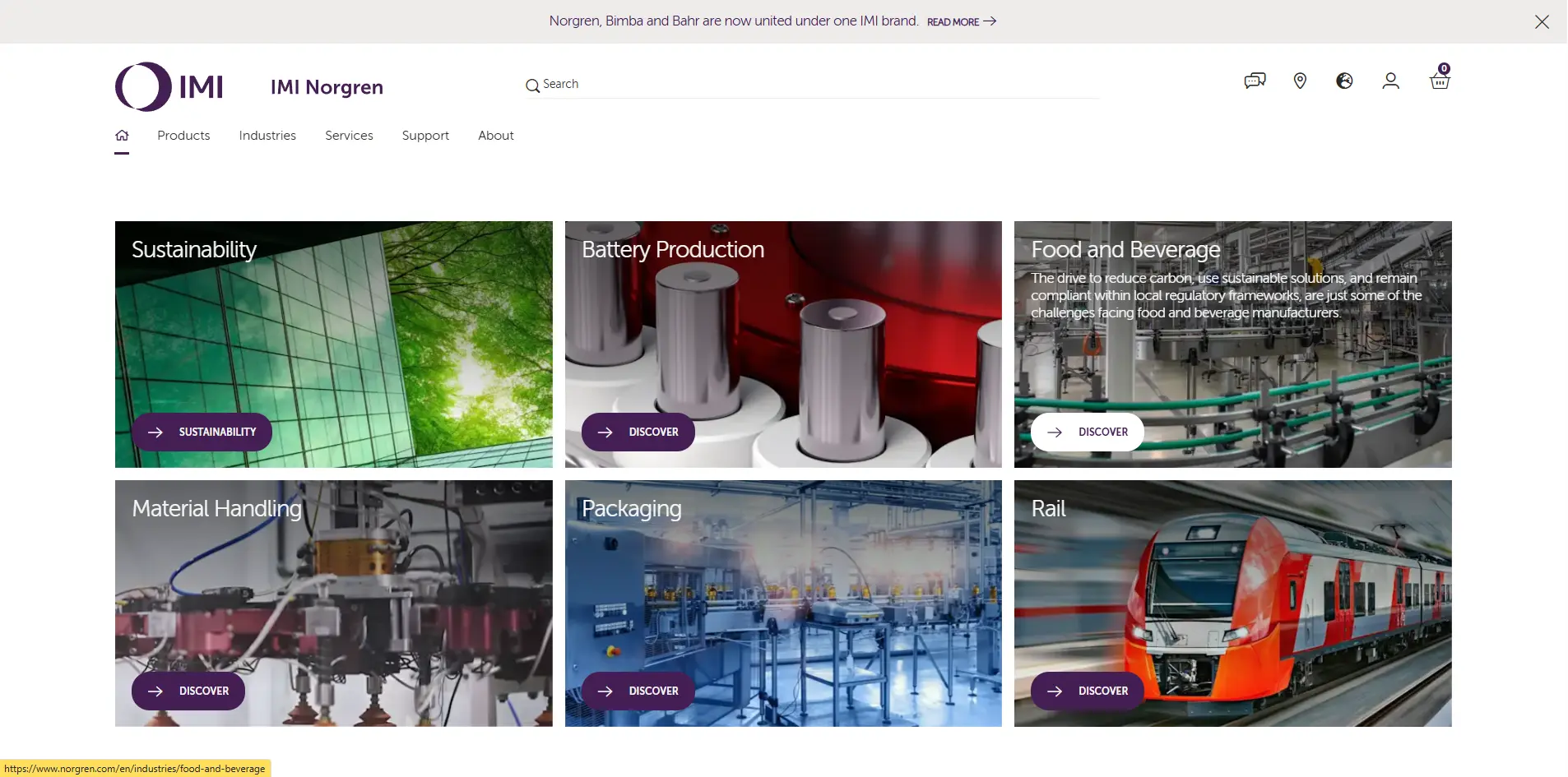Open the chat support icon
Viewport: 1568px width, 777px height.
point(1255,81)
